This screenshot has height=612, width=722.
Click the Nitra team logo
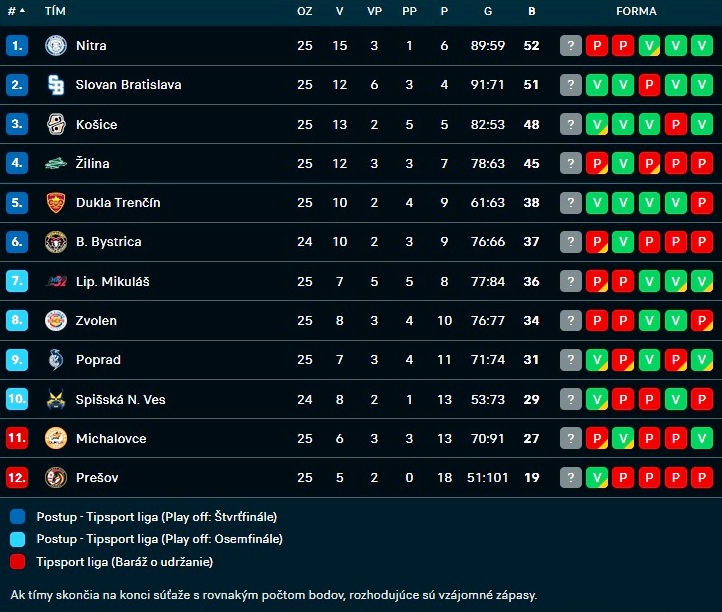tap(56, 45)
